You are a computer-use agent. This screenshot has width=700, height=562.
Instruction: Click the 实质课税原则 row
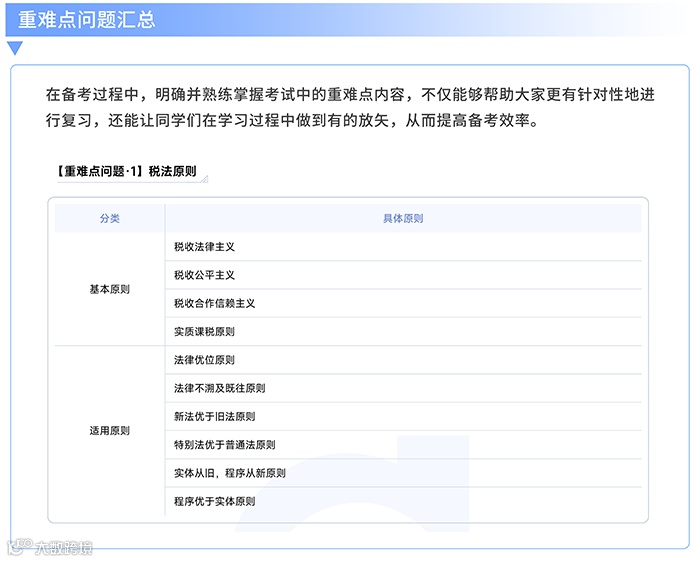click(x=403, y=331)
